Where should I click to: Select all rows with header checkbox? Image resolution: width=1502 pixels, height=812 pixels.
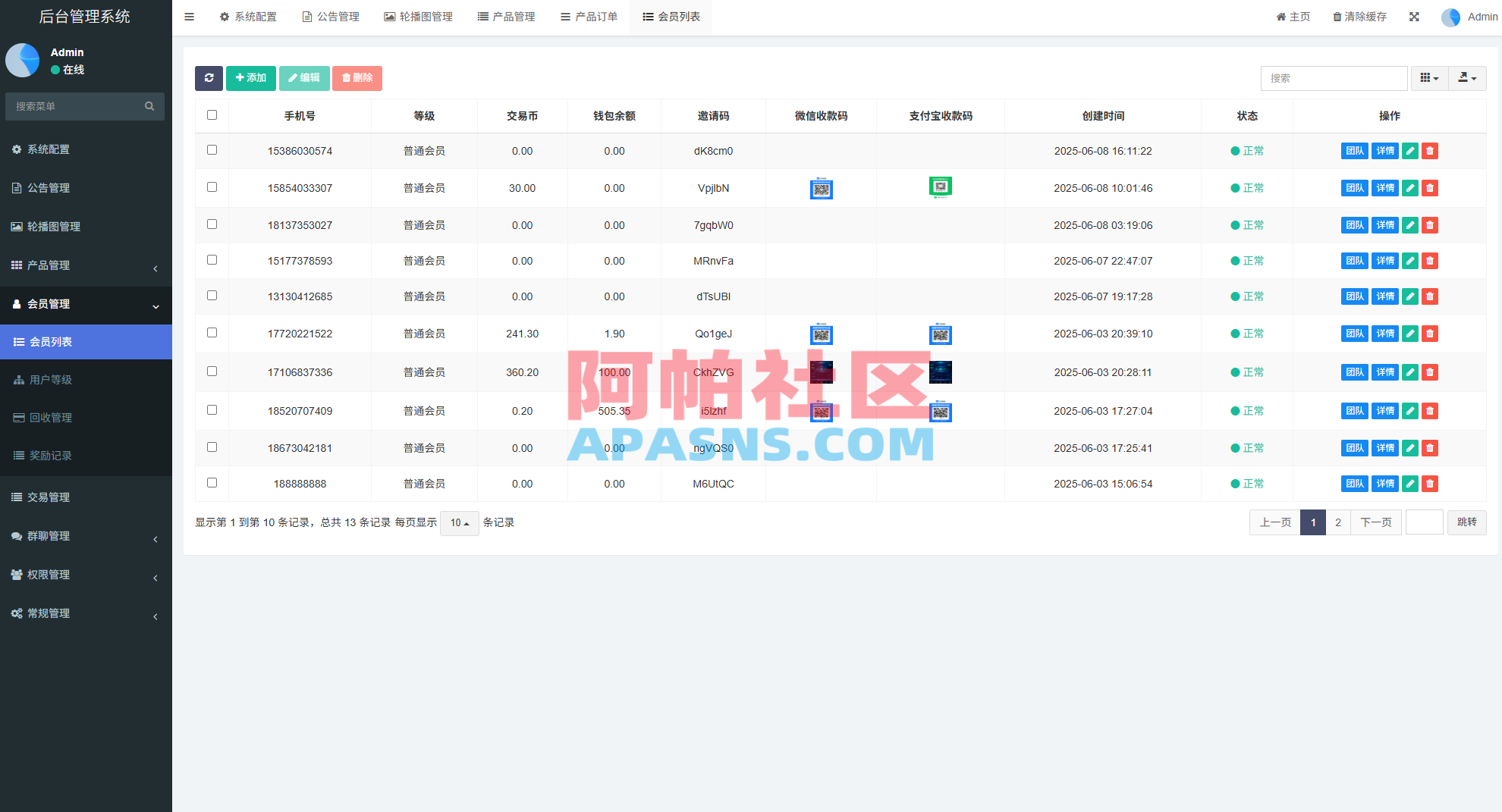point(212,114)
